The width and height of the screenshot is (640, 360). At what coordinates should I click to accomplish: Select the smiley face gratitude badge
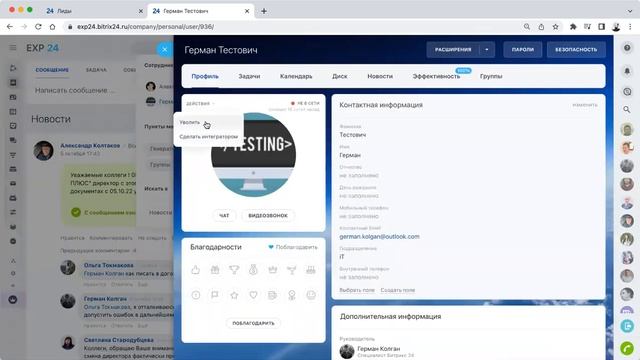tap(311, 295)
